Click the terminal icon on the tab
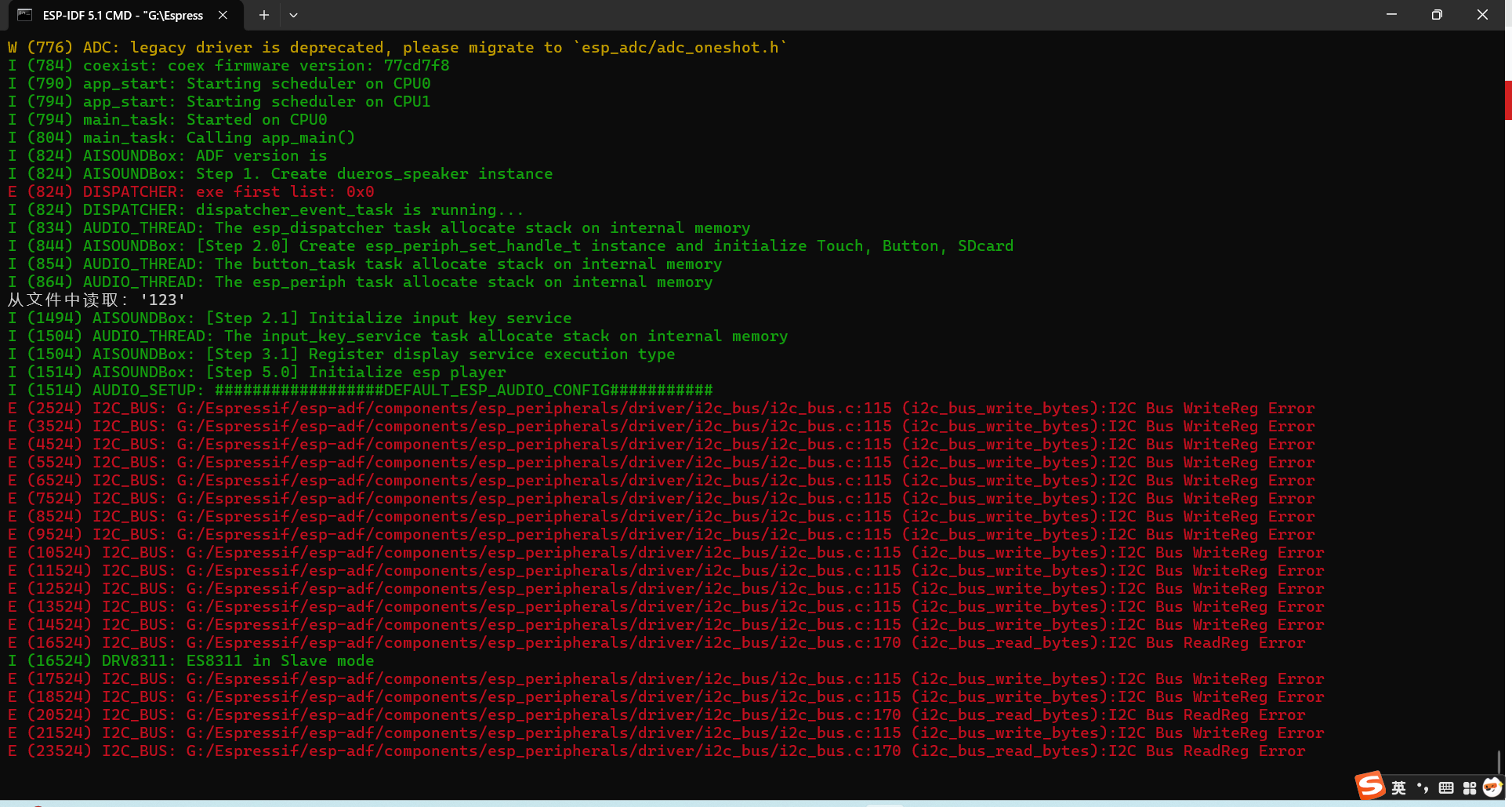This screenshot has height=807, width=1512. point(24,15)
